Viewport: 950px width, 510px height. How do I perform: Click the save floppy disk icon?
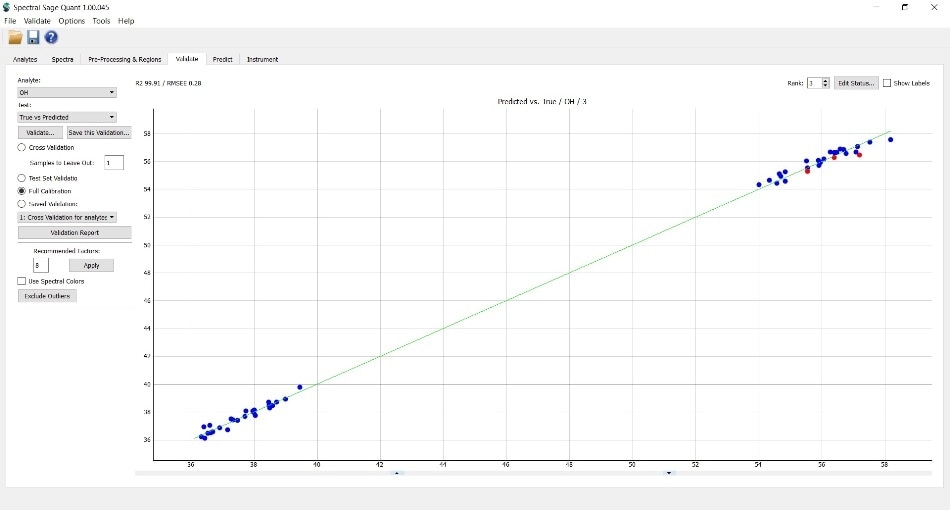tap(33, 37)
